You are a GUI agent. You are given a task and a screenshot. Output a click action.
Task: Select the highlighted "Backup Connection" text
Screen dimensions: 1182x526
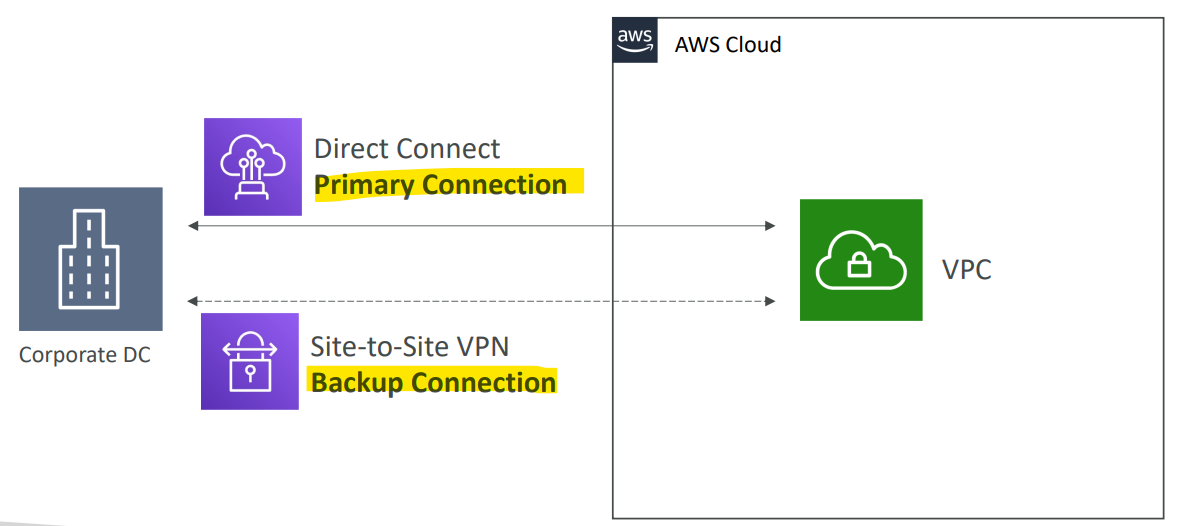pyautogui.click(x=433, y=382)
